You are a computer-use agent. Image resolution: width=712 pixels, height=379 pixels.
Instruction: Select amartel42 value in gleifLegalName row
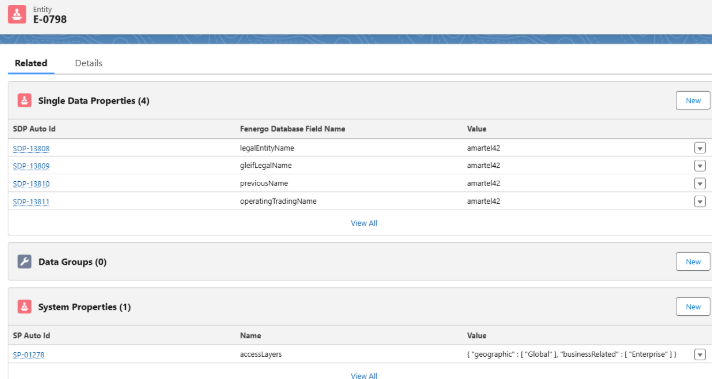(x=483, y=166)
